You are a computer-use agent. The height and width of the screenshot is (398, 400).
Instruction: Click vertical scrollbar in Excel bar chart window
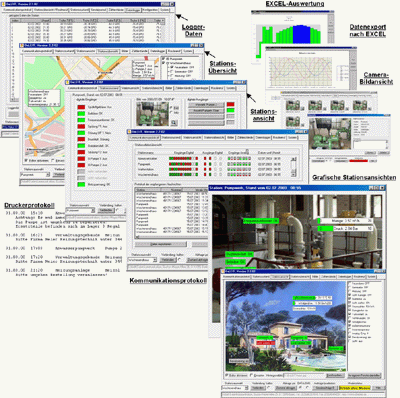click(331, 29)
